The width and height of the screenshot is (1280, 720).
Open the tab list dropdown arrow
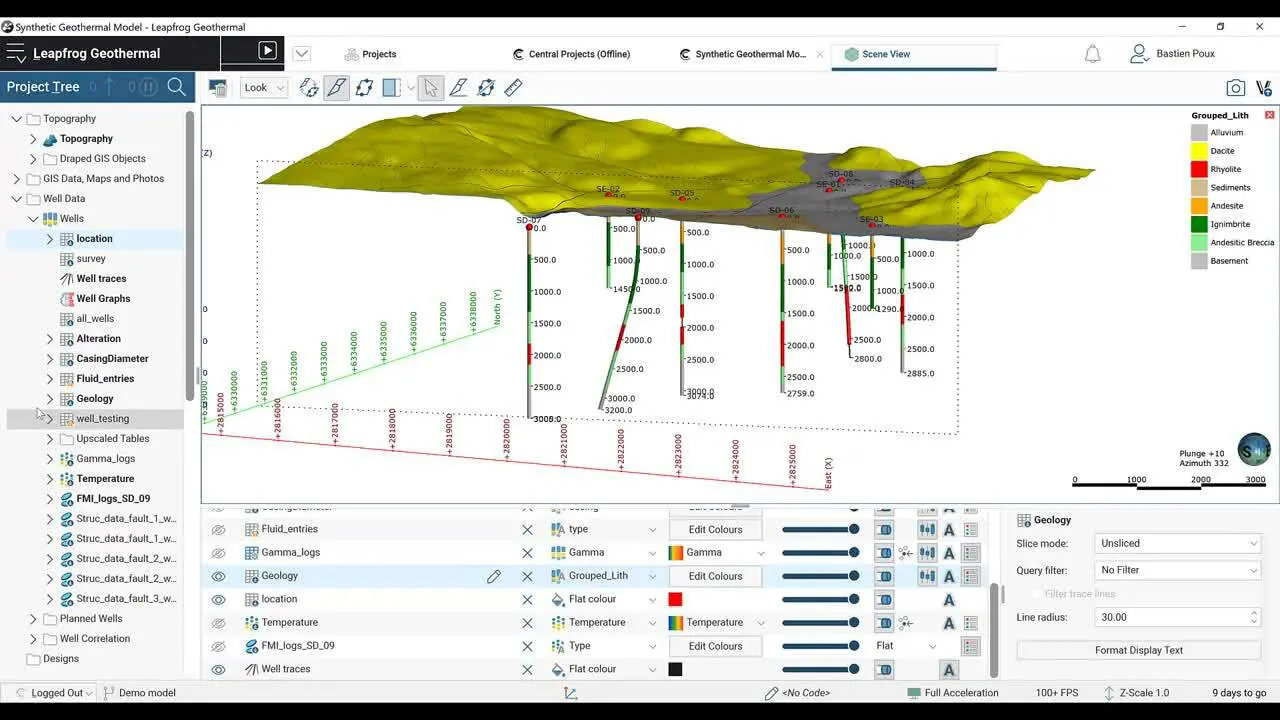click(x=301, y=54)
